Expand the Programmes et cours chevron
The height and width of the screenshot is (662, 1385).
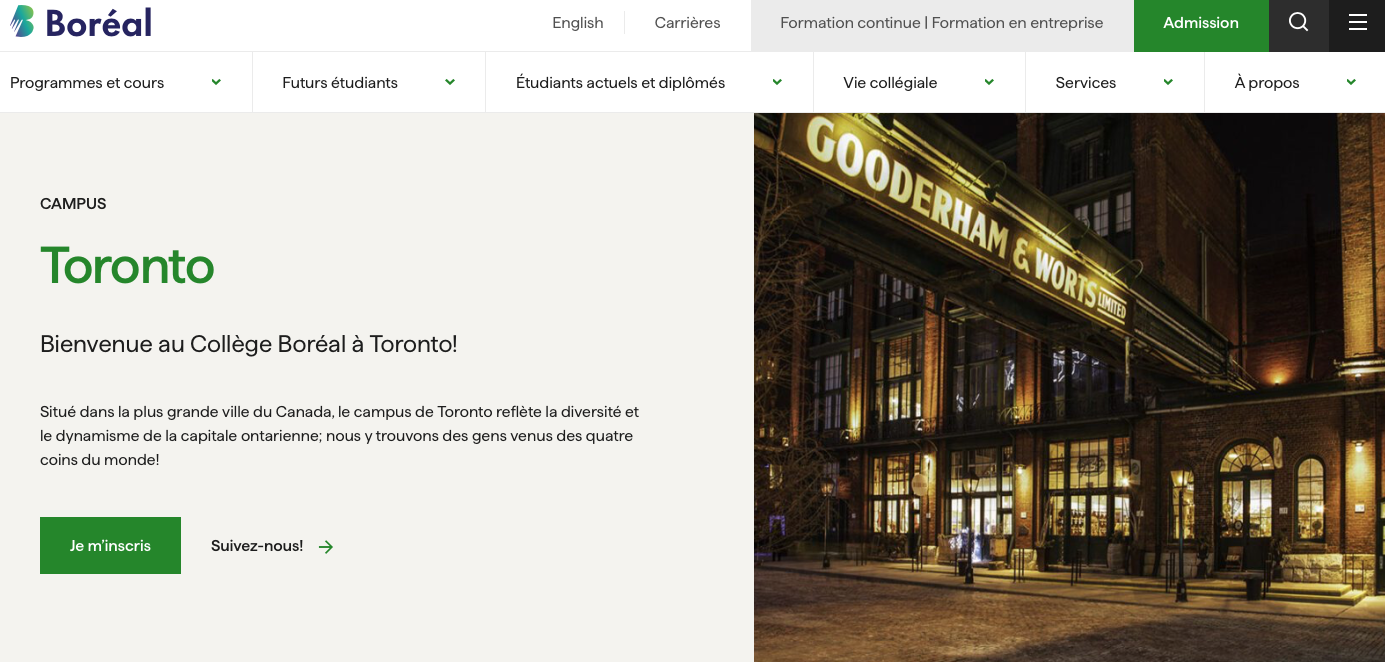point(216,82)
